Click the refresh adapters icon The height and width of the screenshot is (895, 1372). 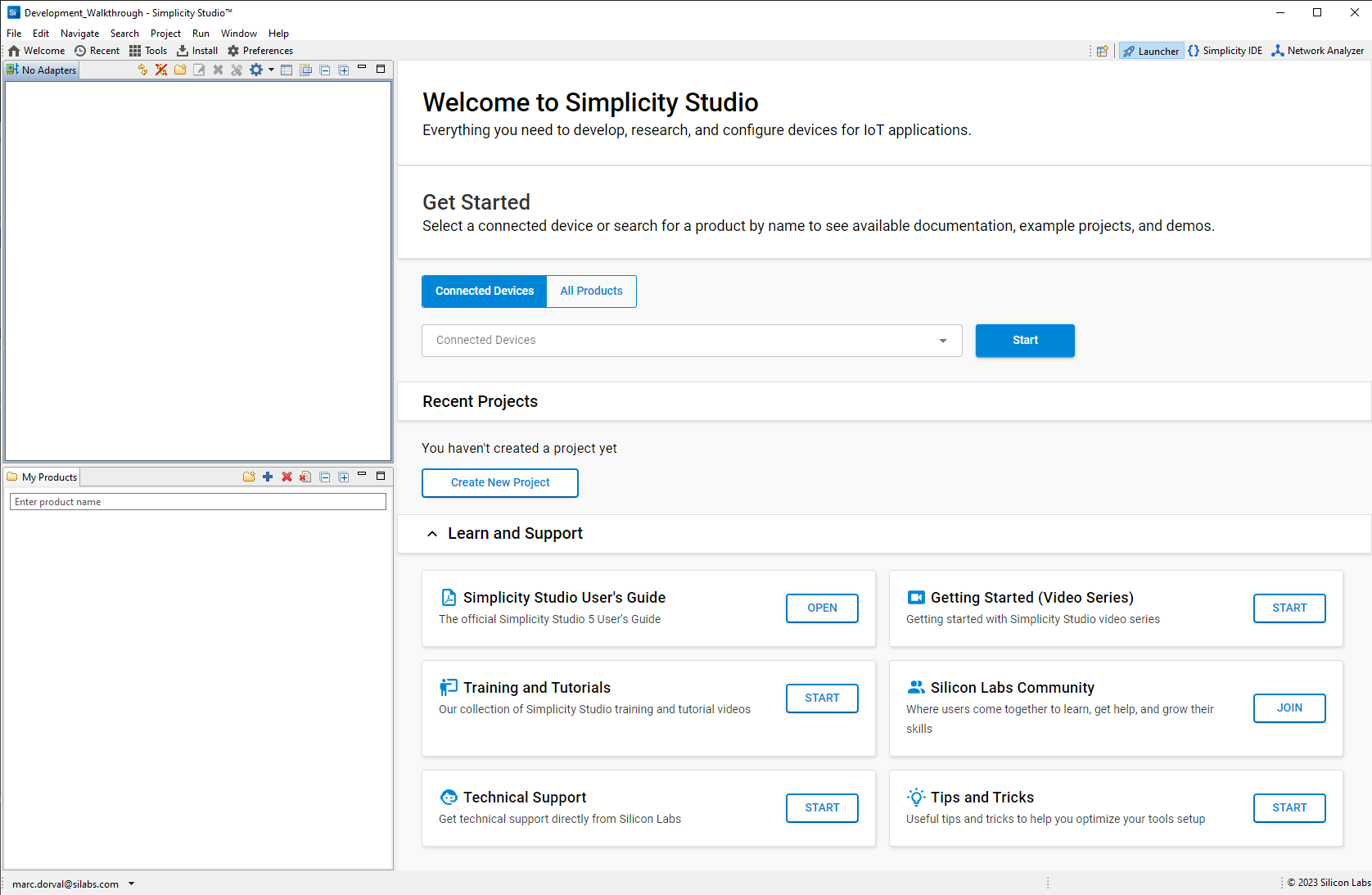tap(143, 70)
